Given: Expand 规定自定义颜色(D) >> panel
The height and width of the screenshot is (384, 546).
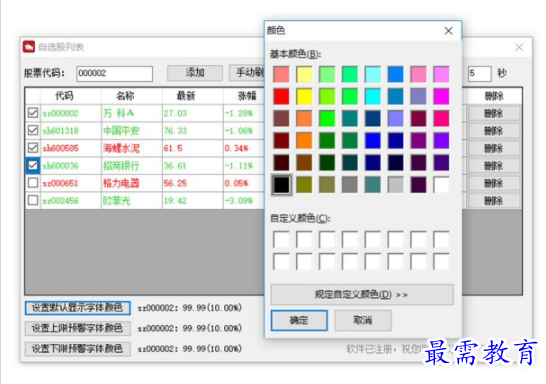Looking at the screenshot, I should 362,295.
